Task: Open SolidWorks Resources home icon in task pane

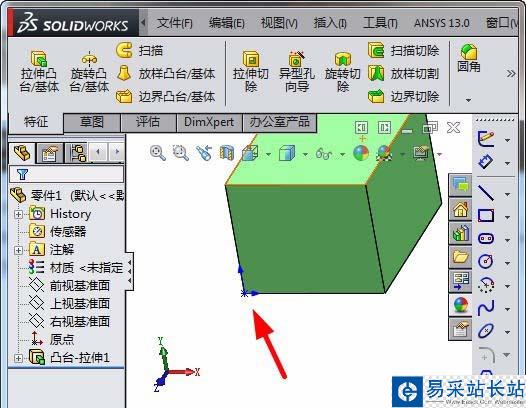Action: click(461, 209)
